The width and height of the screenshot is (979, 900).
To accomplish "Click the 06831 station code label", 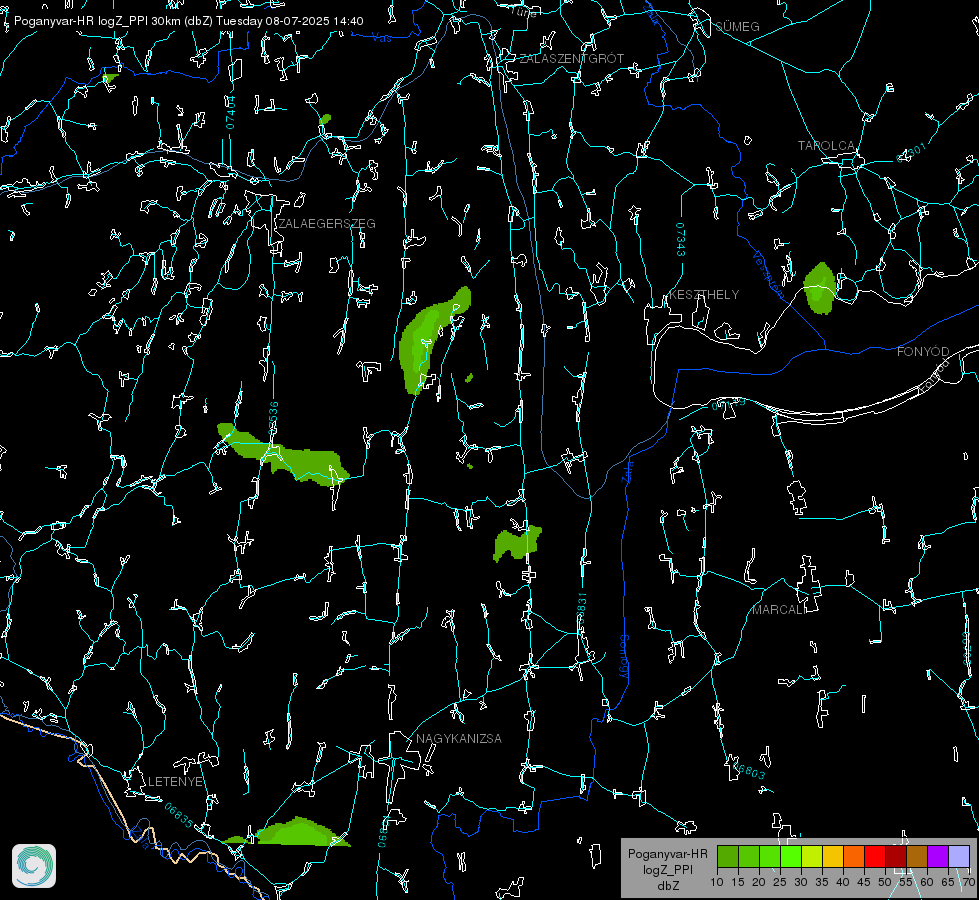I will pyautogui.click(x=581, y=608).
